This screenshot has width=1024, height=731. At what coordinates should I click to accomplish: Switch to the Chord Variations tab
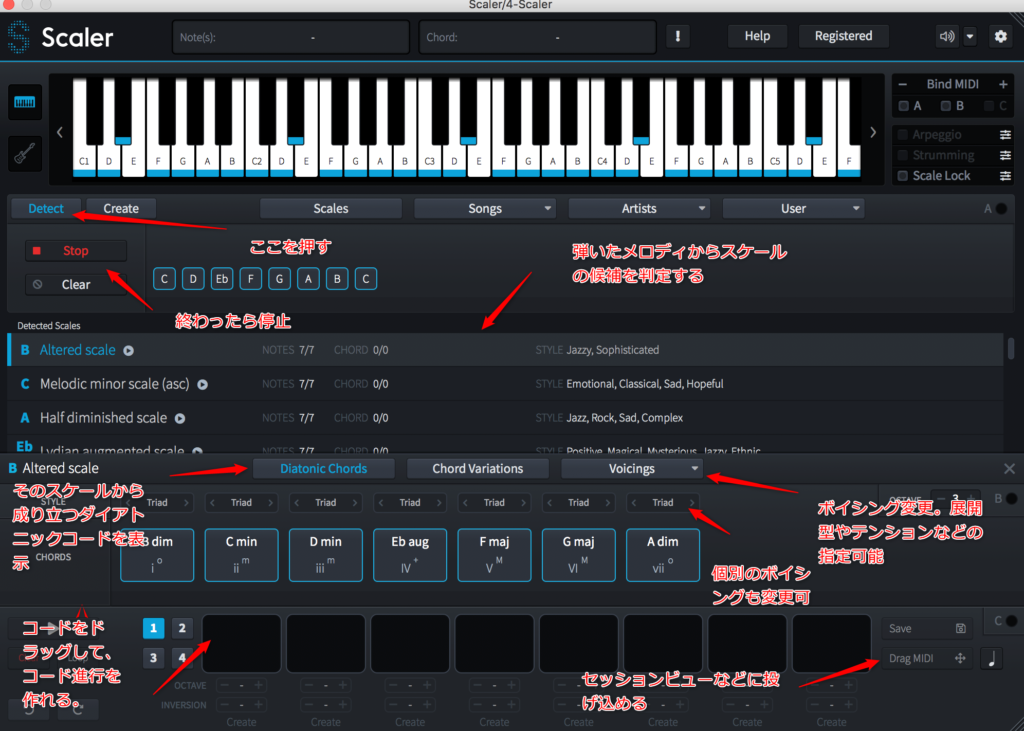[477, 468]
